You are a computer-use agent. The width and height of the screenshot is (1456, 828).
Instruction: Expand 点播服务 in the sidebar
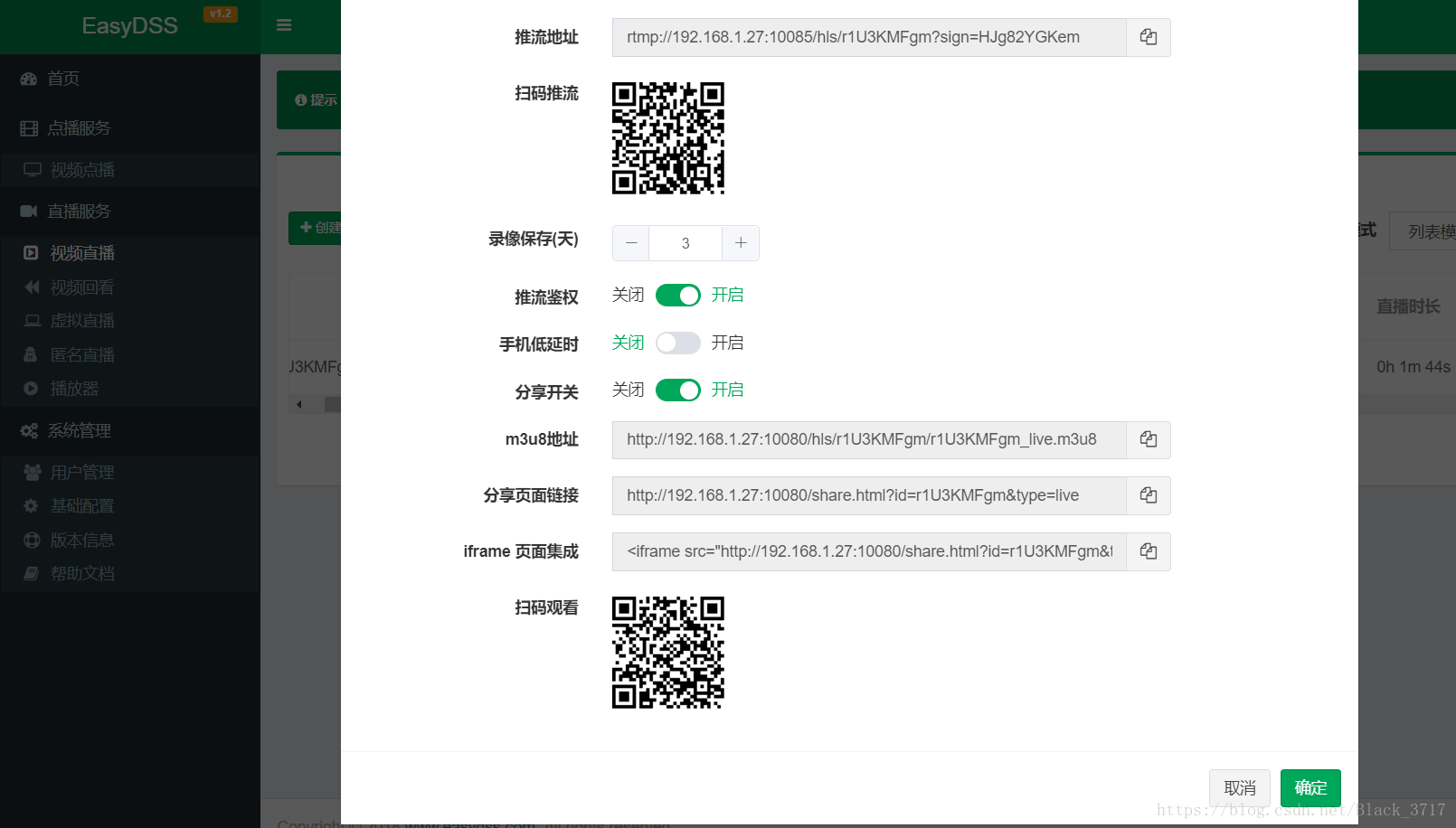pyautogui.click(x=130, y=128)
